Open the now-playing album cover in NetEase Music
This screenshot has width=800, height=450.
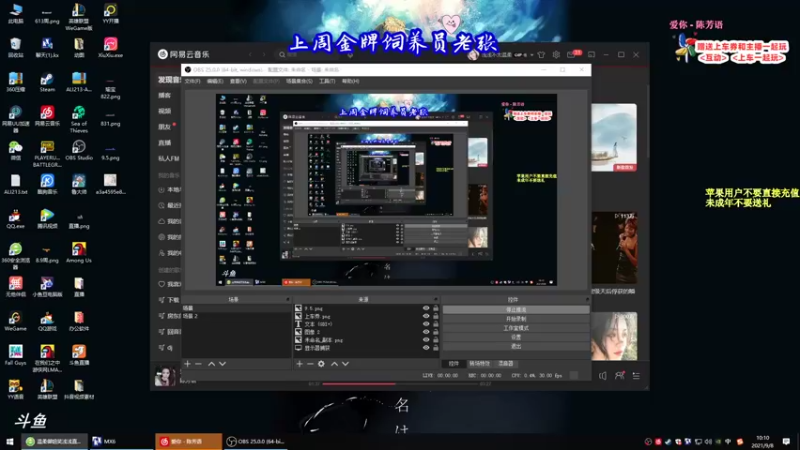pos(165,376)
